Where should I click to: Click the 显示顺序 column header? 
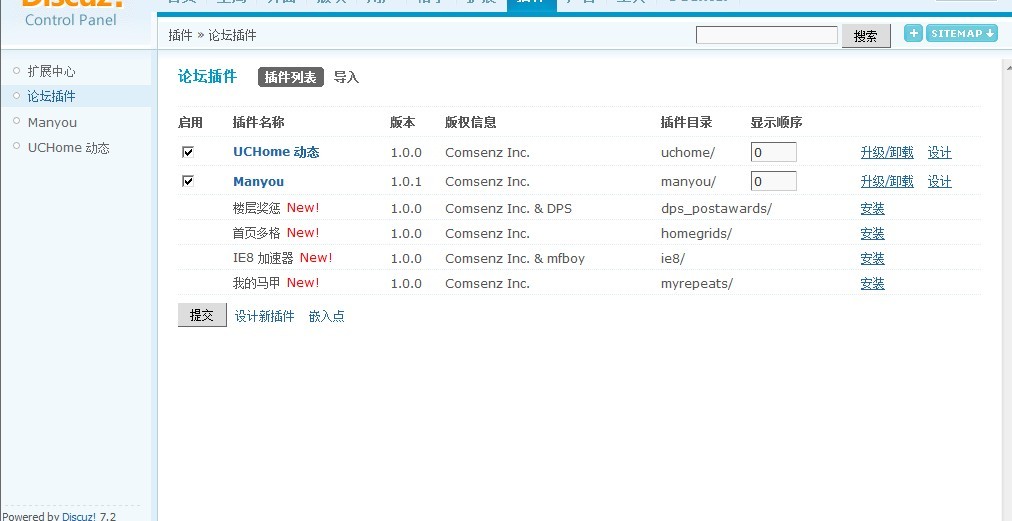point(776,122)
